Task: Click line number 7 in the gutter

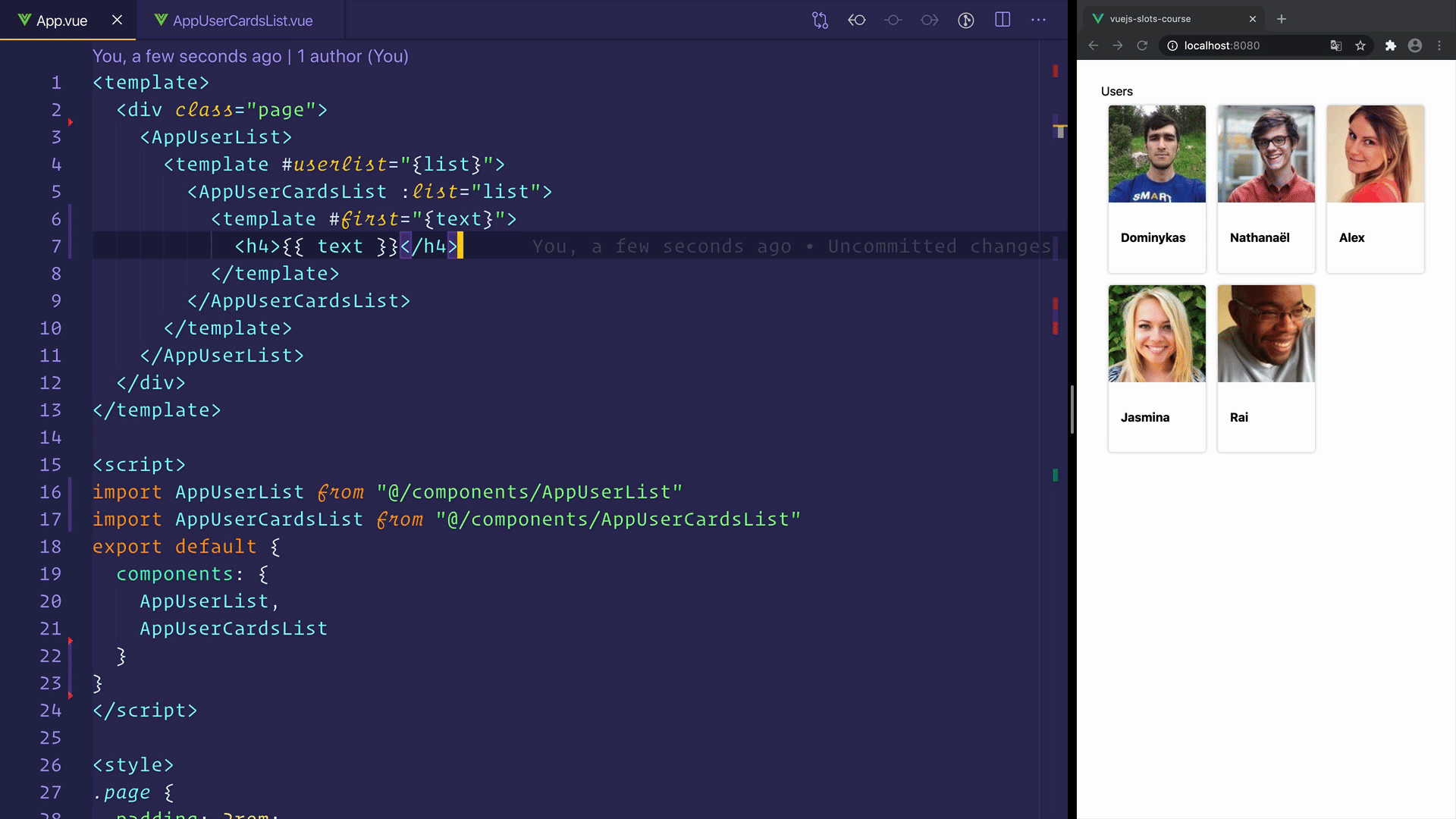Action: coord(56,246)
